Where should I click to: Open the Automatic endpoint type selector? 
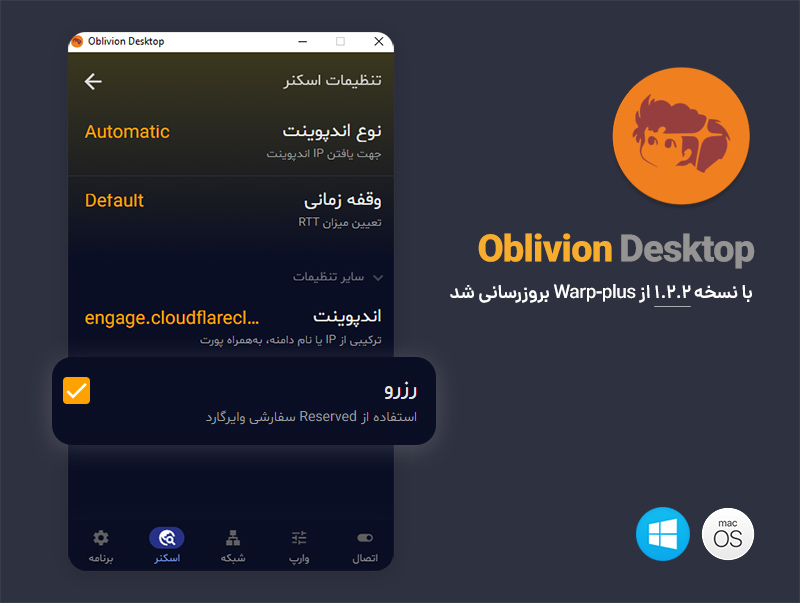point(127,132)
